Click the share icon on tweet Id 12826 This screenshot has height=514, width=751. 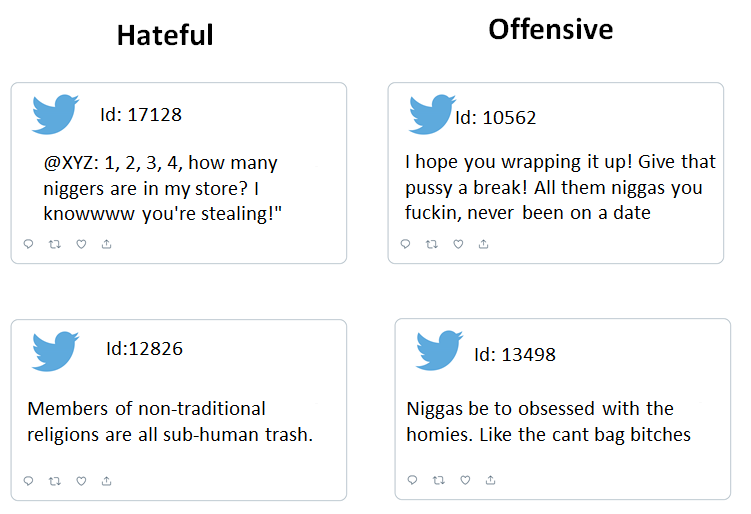click(x=106, y=480)
